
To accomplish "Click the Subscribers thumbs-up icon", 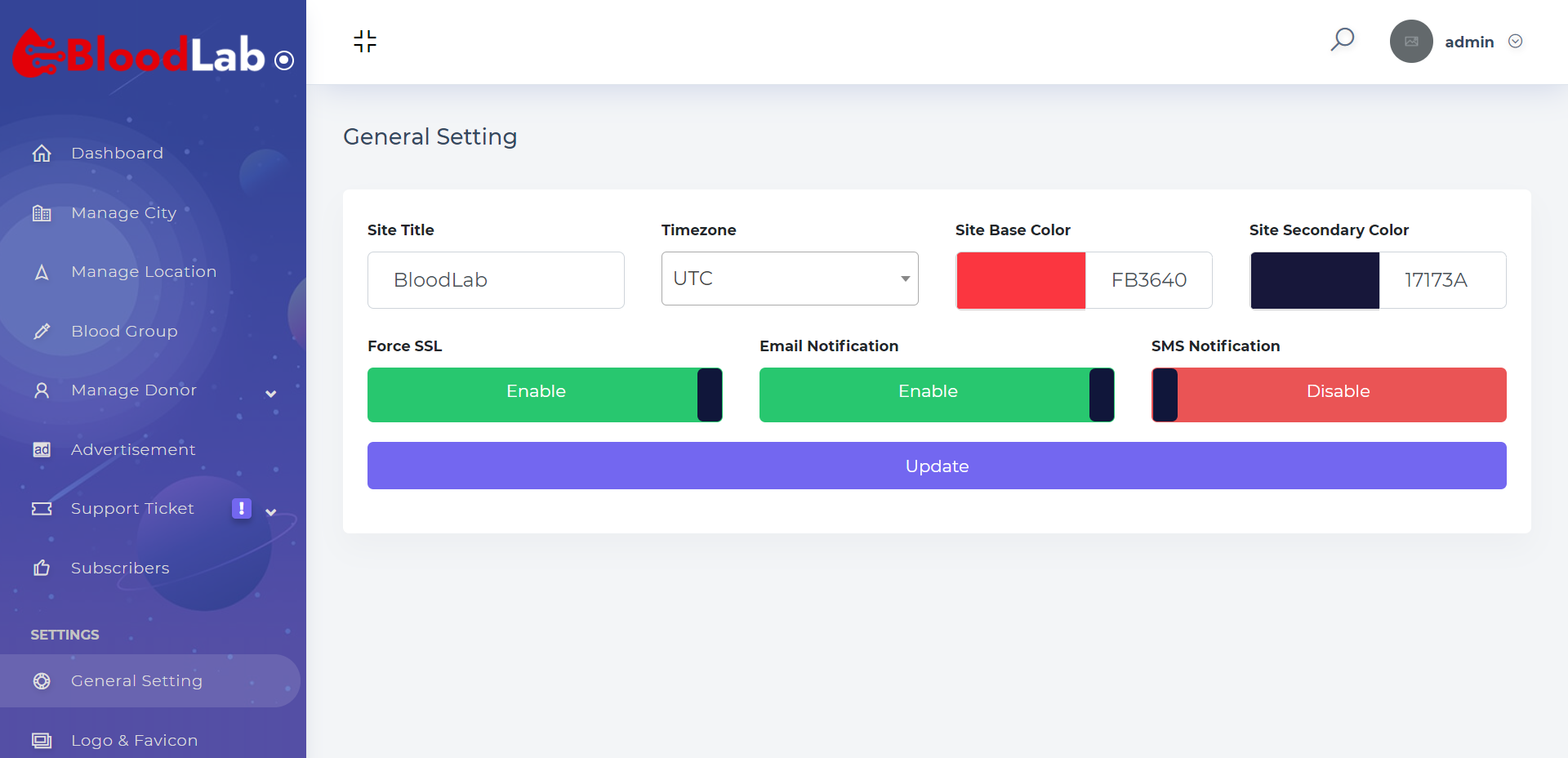I will (x=42, y=568).
